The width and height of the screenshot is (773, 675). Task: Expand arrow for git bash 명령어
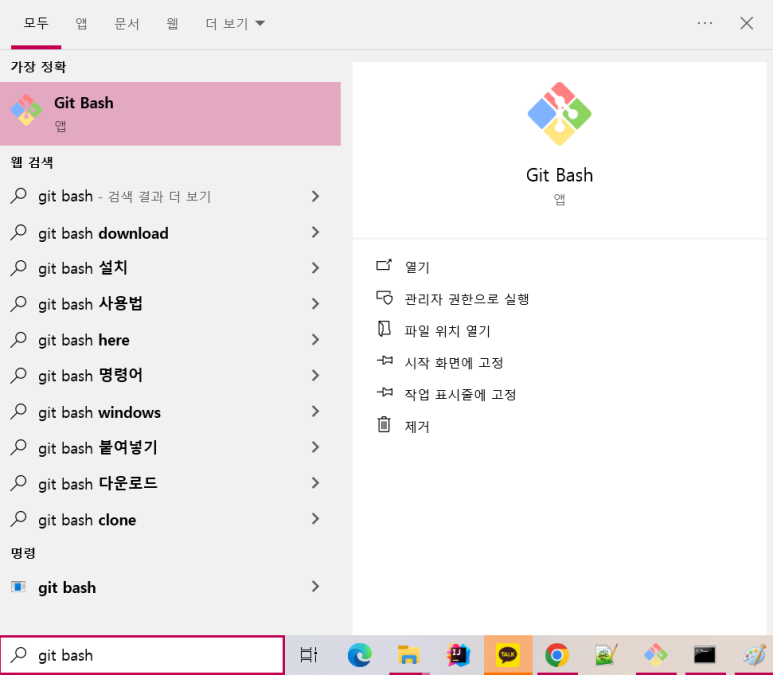click(x=316, y=375)
